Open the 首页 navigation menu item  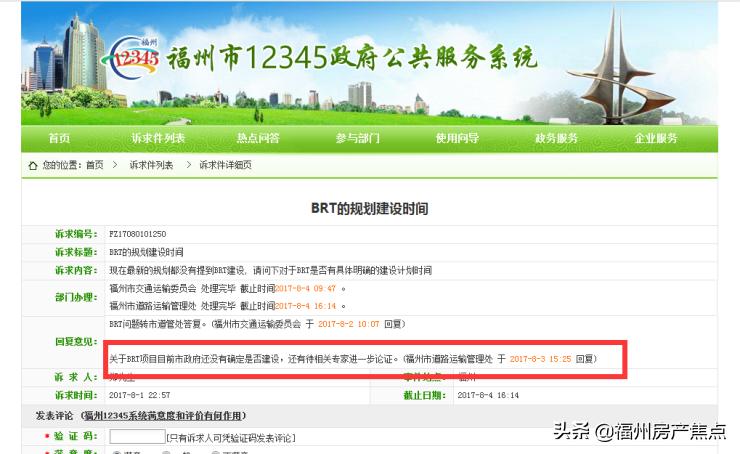pos(59,138)
